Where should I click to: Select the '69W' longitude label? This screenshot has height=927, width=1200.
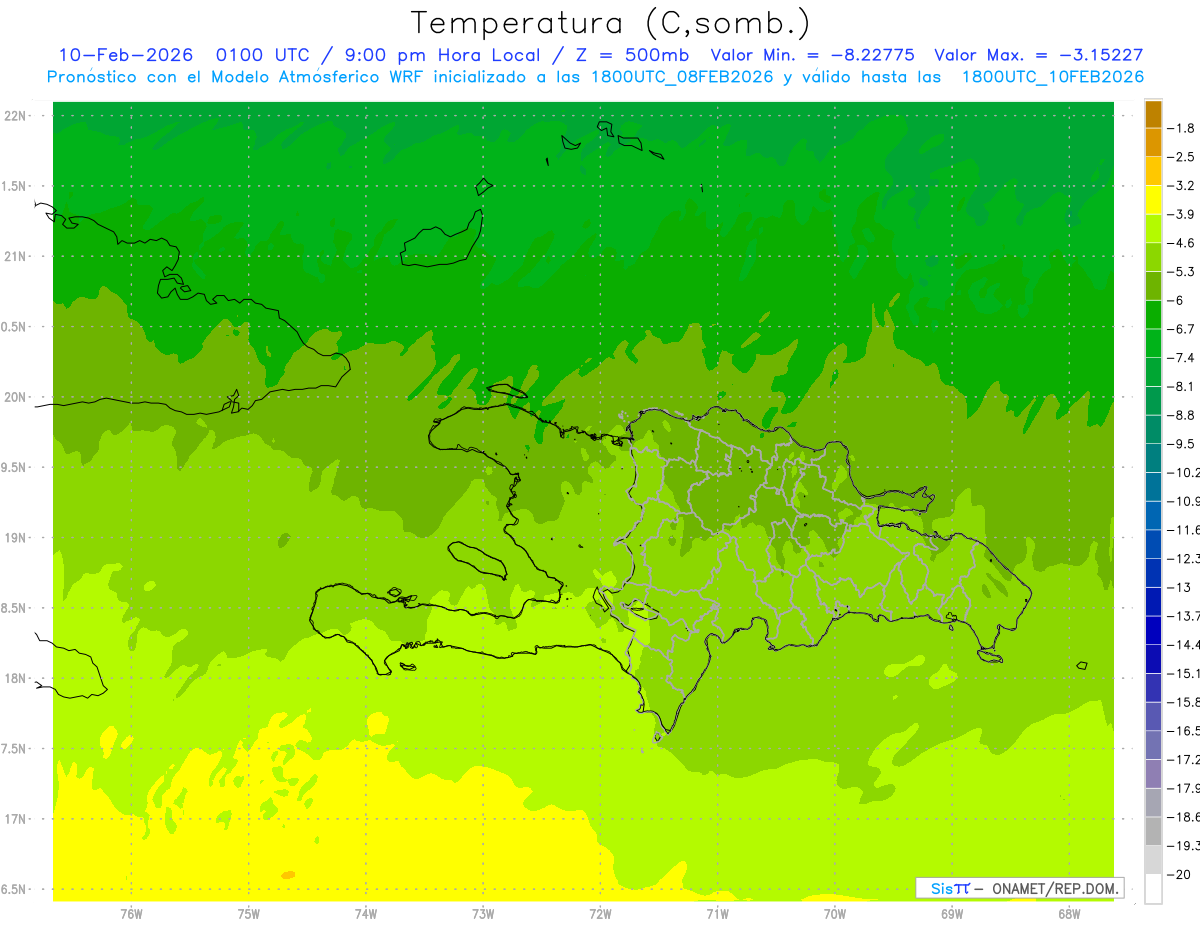click(x=951, y=913)
